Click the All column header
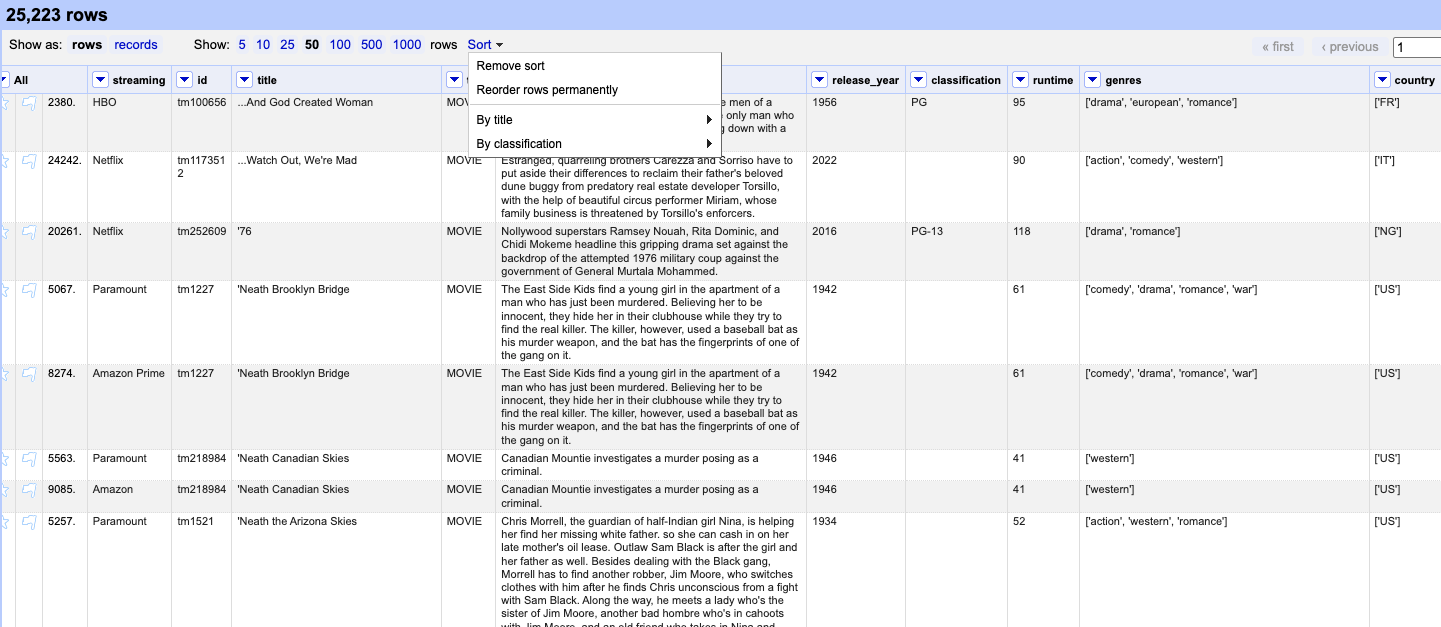This screenshot has width=1441, height=627. 21,80
